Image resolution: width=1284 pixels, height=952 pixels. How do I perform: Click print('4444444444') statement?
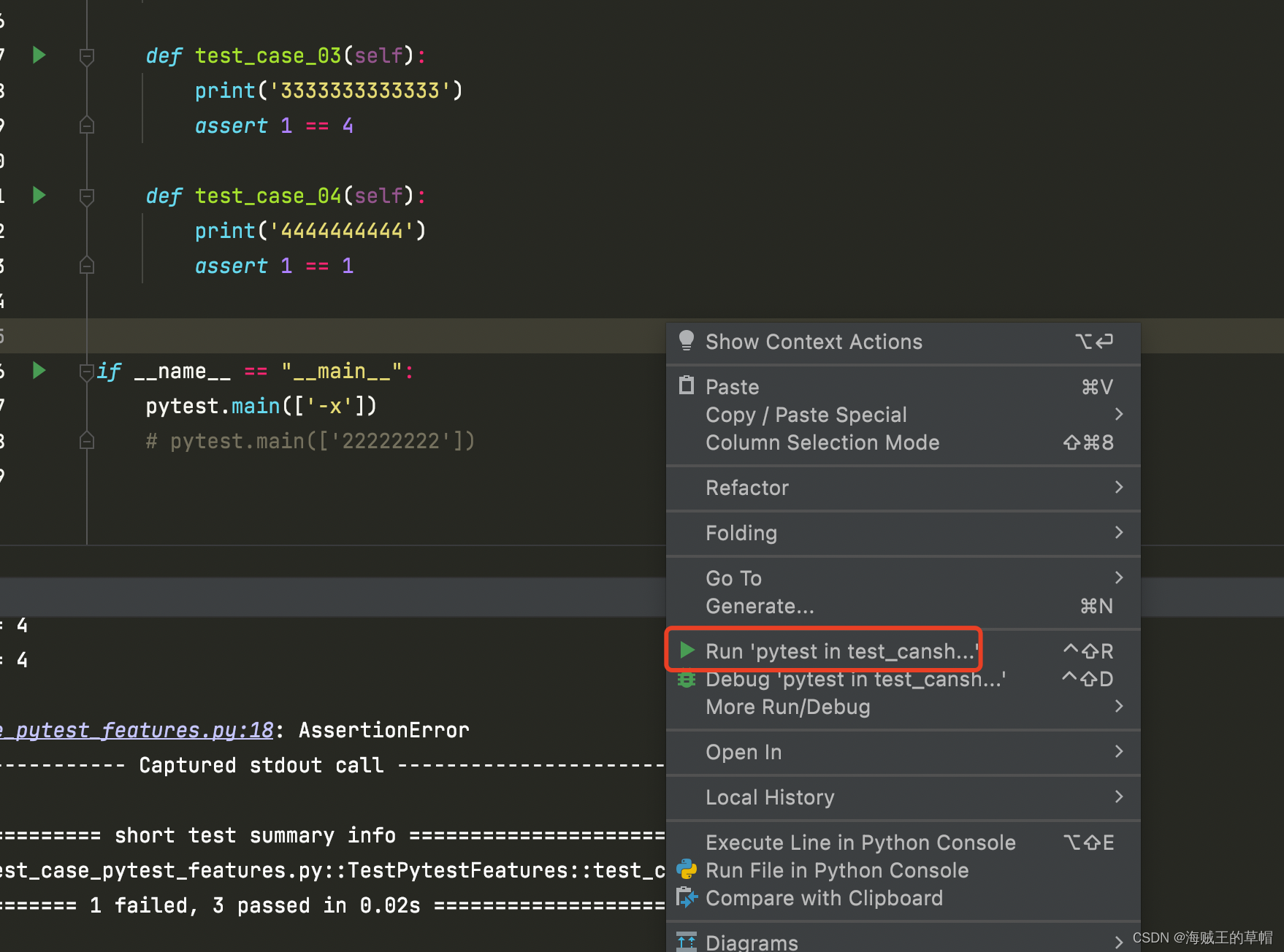click(310, 231)
